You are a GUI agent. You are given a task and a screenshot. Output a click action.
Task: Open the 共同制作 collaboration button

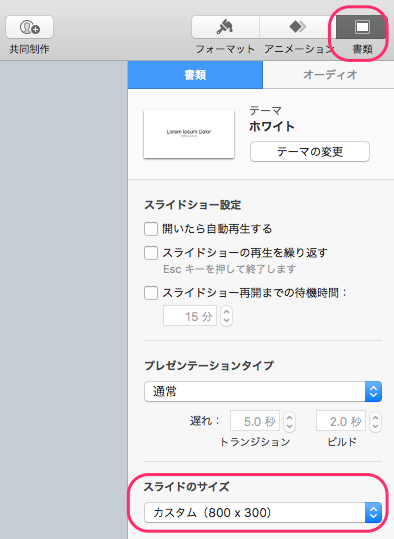(x=30, y=27)
